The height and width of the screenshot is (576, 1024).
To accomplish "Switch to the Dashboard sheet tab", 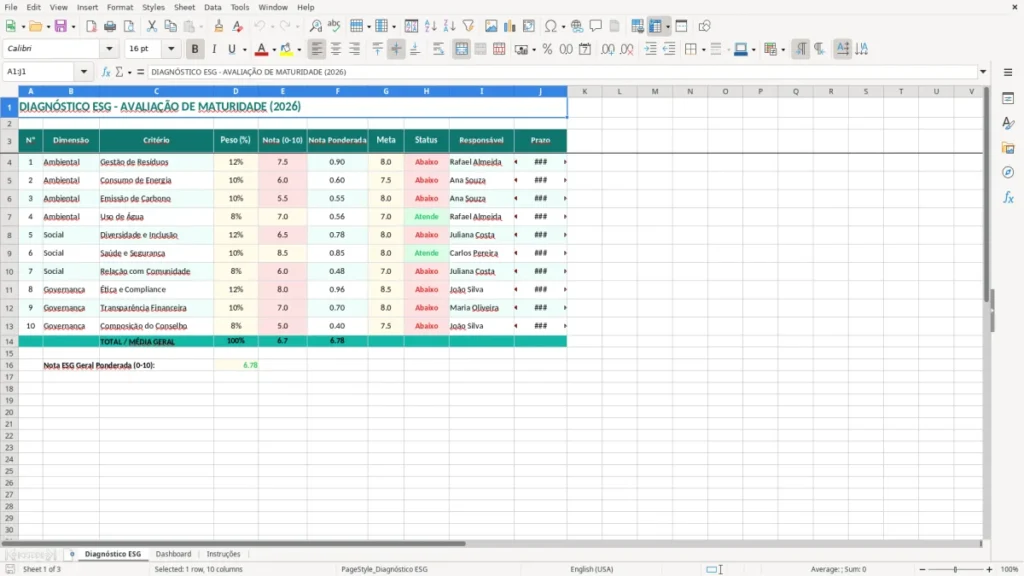I will (x=173, y=554).
